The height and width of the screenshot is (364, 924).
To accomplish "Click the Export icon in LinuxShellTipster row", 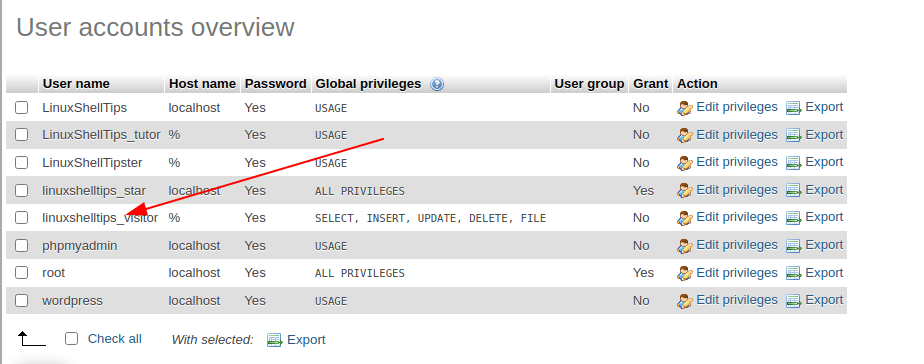I will 794,163.
